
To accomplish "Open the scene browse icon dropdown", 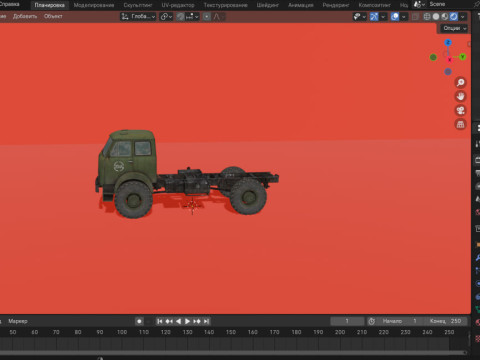I will point(419,4).
